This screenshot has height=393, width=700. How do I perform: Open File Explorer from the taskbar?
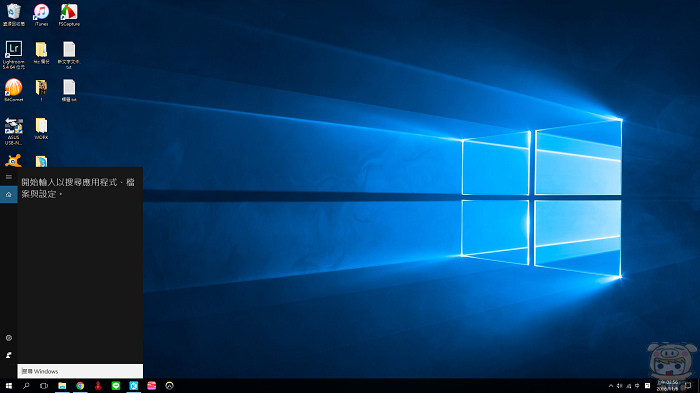click(62, 385)
